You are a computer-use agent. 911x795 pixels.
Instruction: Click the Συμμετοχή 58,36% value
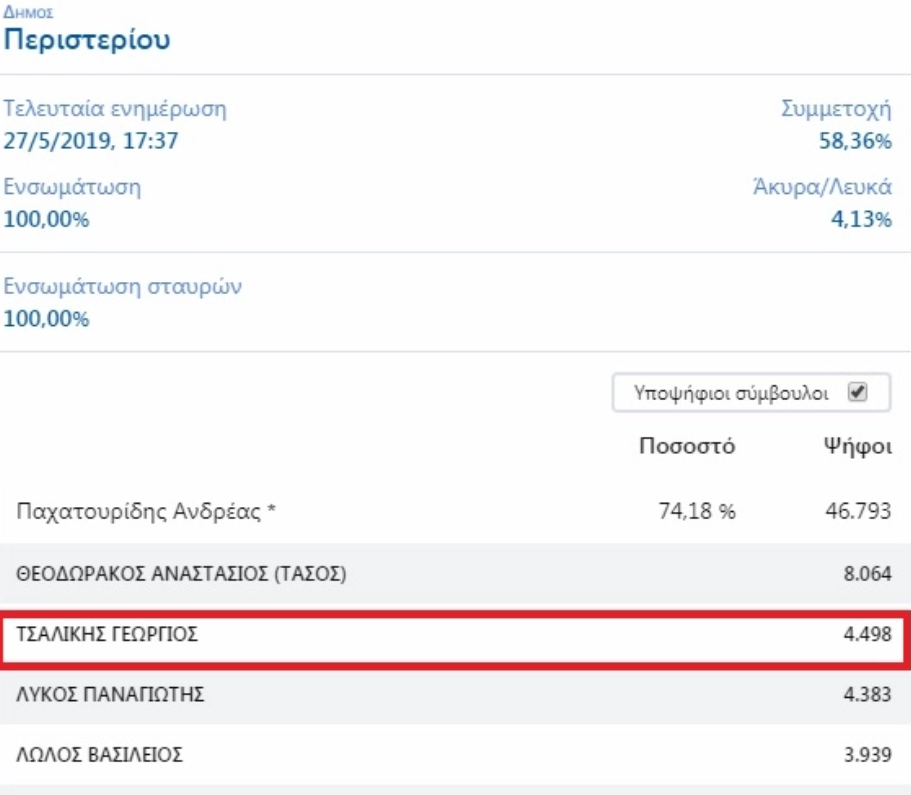855,141
